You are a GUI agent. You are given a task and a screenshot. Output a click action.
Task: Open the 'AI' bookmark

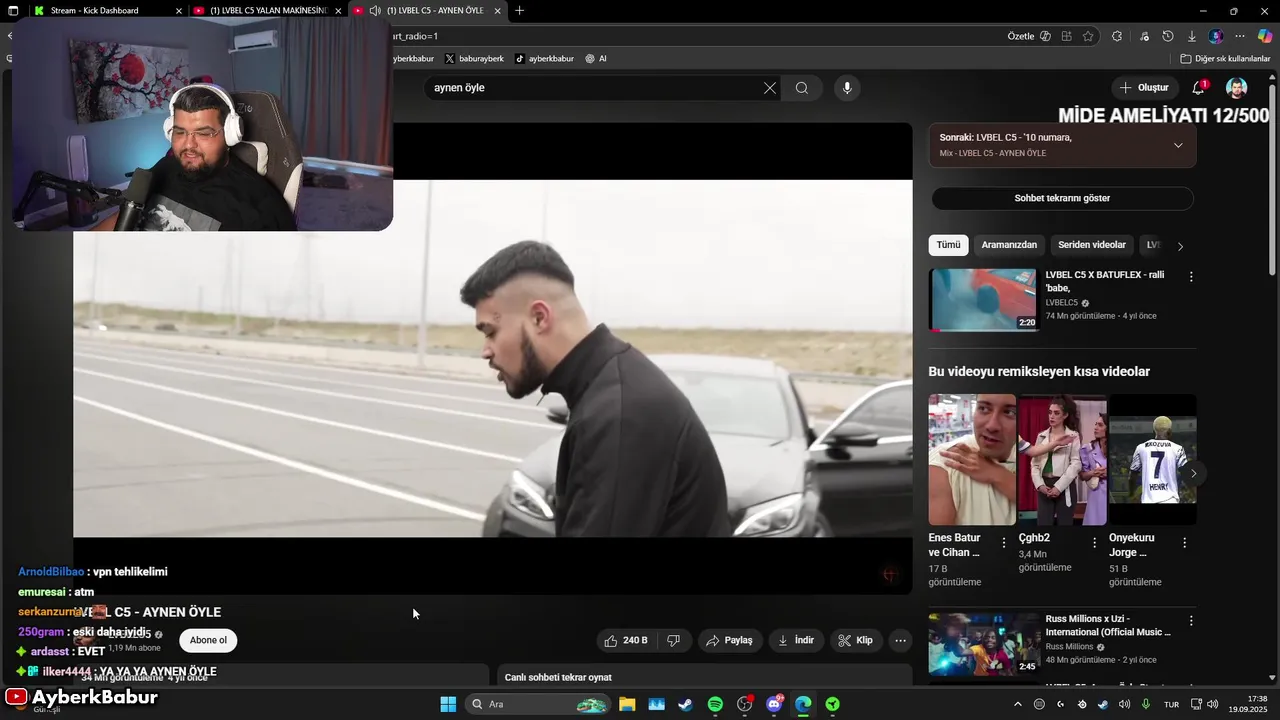pyautogui.click(x=596, y=59)
